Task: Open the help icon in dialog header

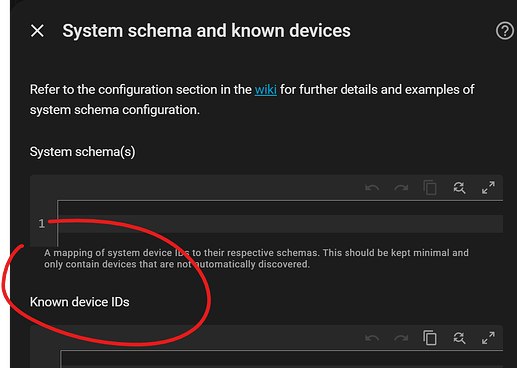Action: coord(505,31)
